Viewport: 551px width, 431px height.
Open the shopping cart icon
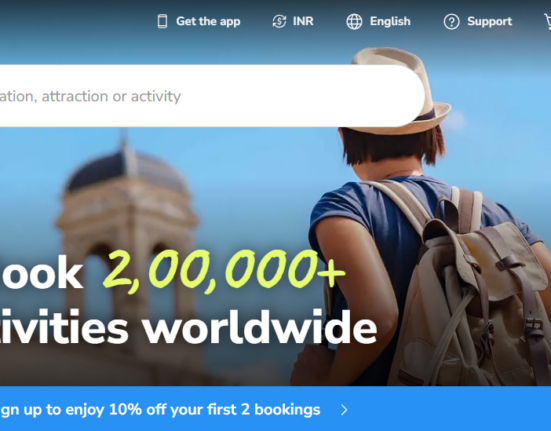pos(547,22)
